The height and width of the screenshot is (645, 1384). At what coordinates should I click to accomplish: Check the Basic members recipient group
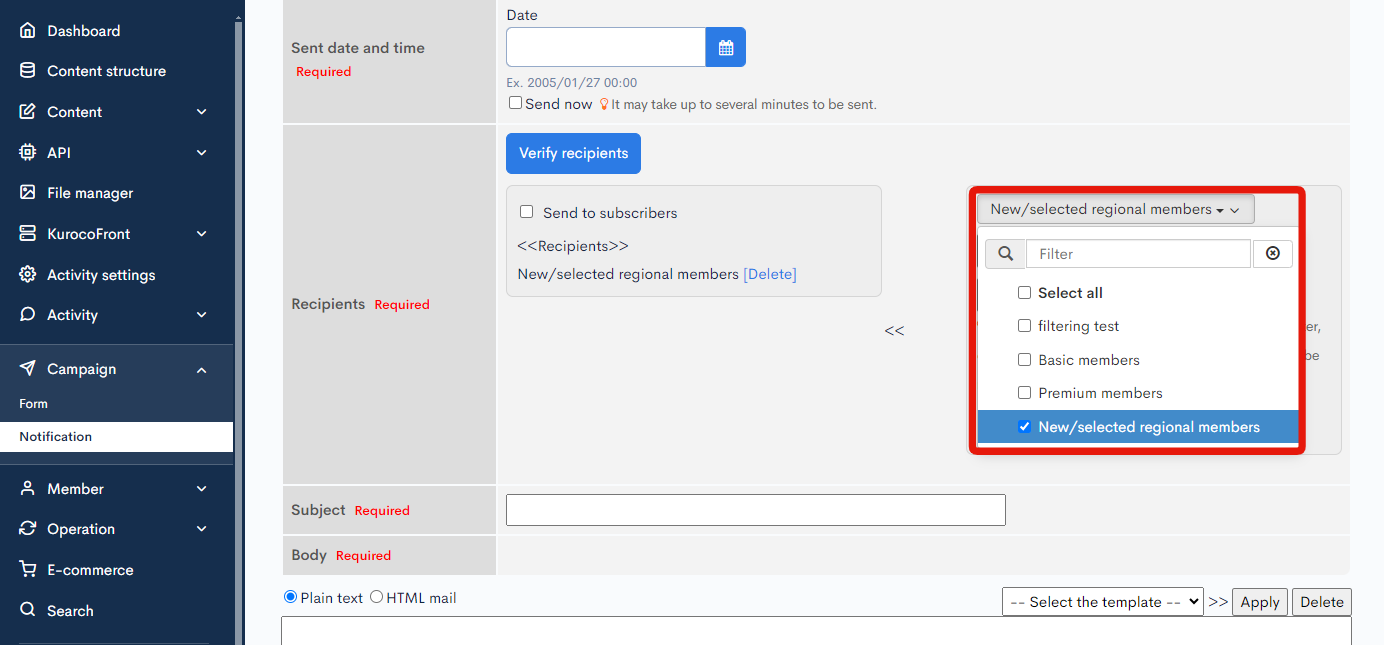[x=1024, y=359]
